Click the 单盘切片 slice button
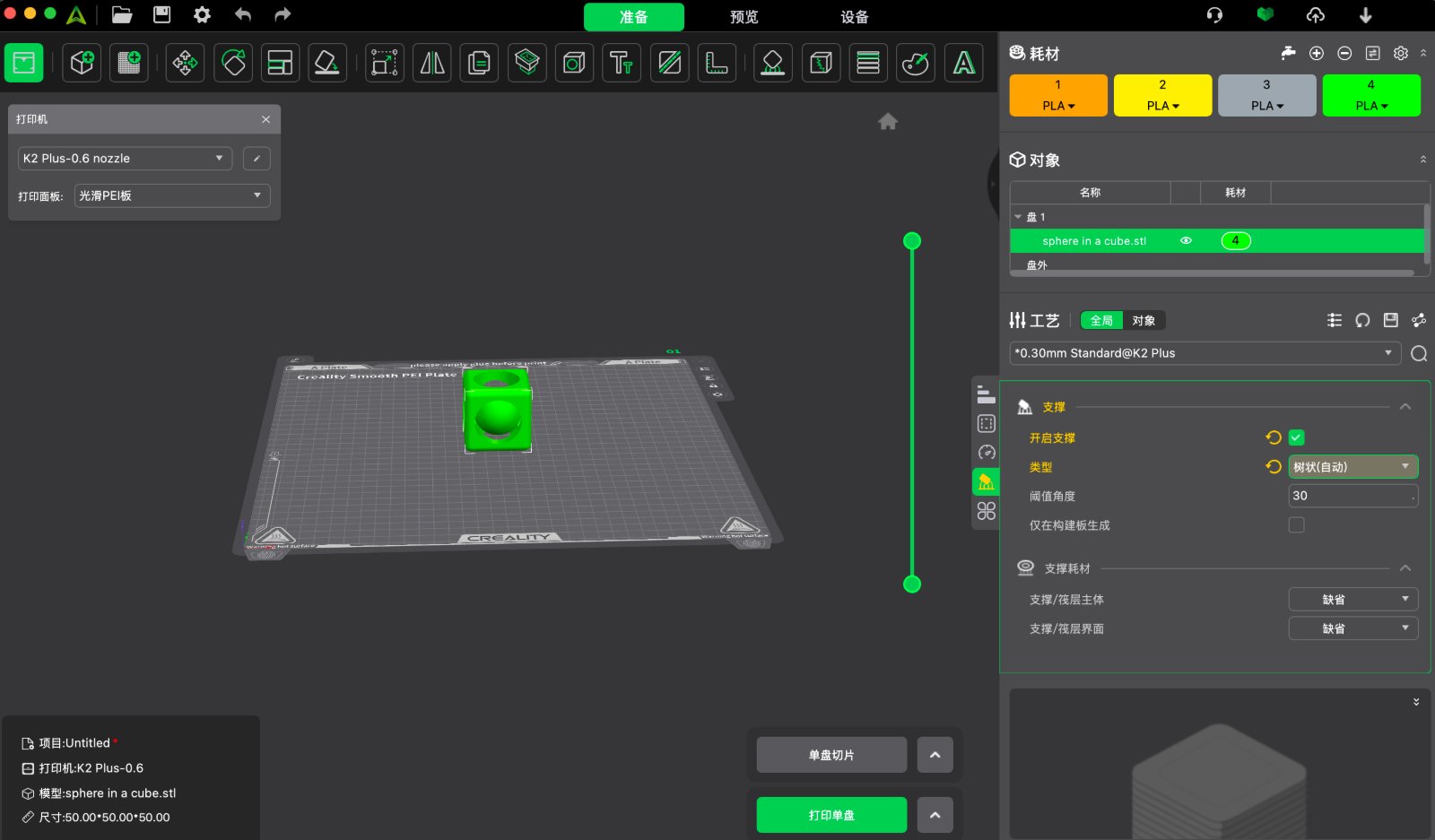Viewport: 1435px width, 840px height. coord(831,755)
